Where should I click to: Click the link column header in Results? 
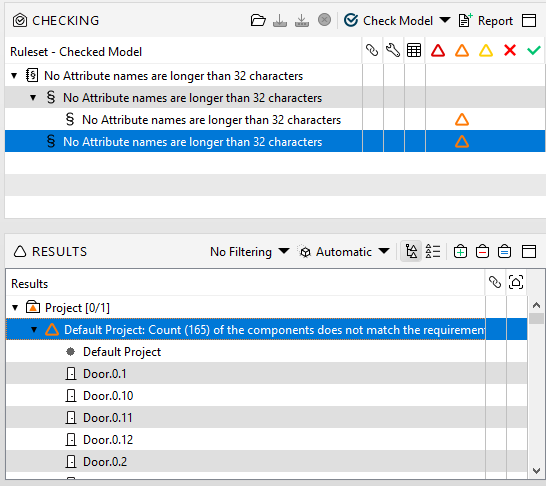tap(495, 282)
